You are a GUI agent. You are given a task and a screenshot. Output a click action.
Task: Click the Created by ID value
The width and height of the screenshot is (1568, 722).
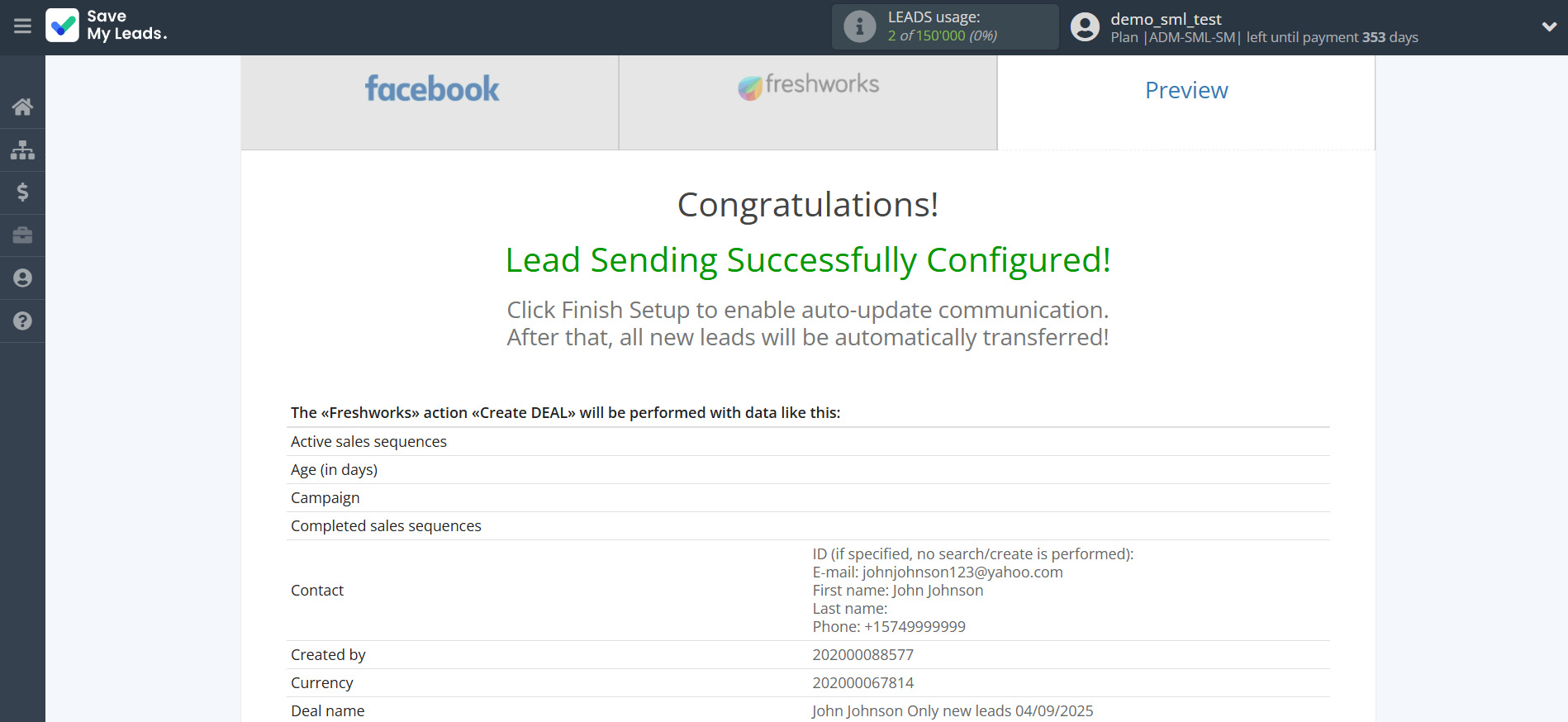click(x=863, y=655)
